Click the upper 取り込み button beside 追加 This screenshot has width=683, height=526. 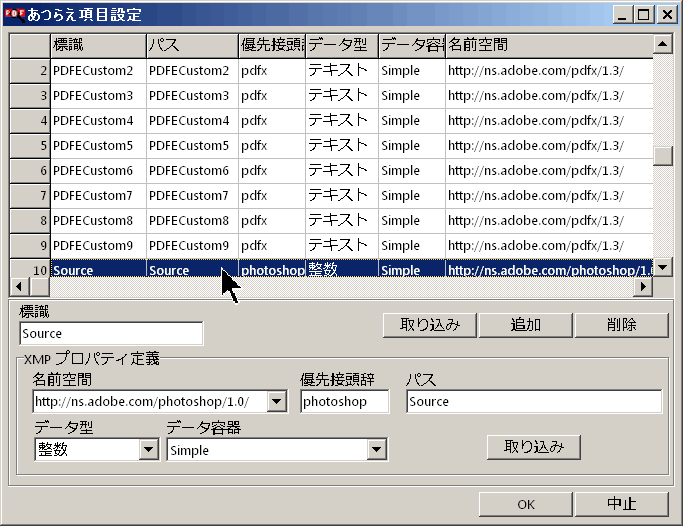click(x=429, y=324)
